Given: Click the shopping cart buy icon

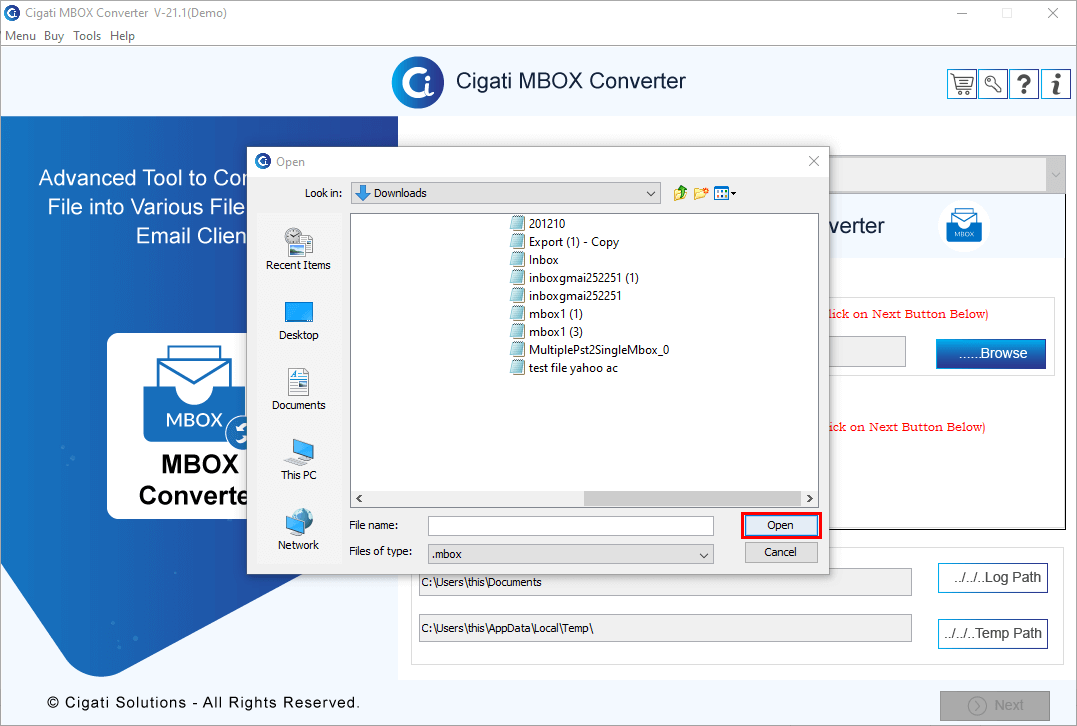Looking at the screenshot, I should tap(962, 84).
